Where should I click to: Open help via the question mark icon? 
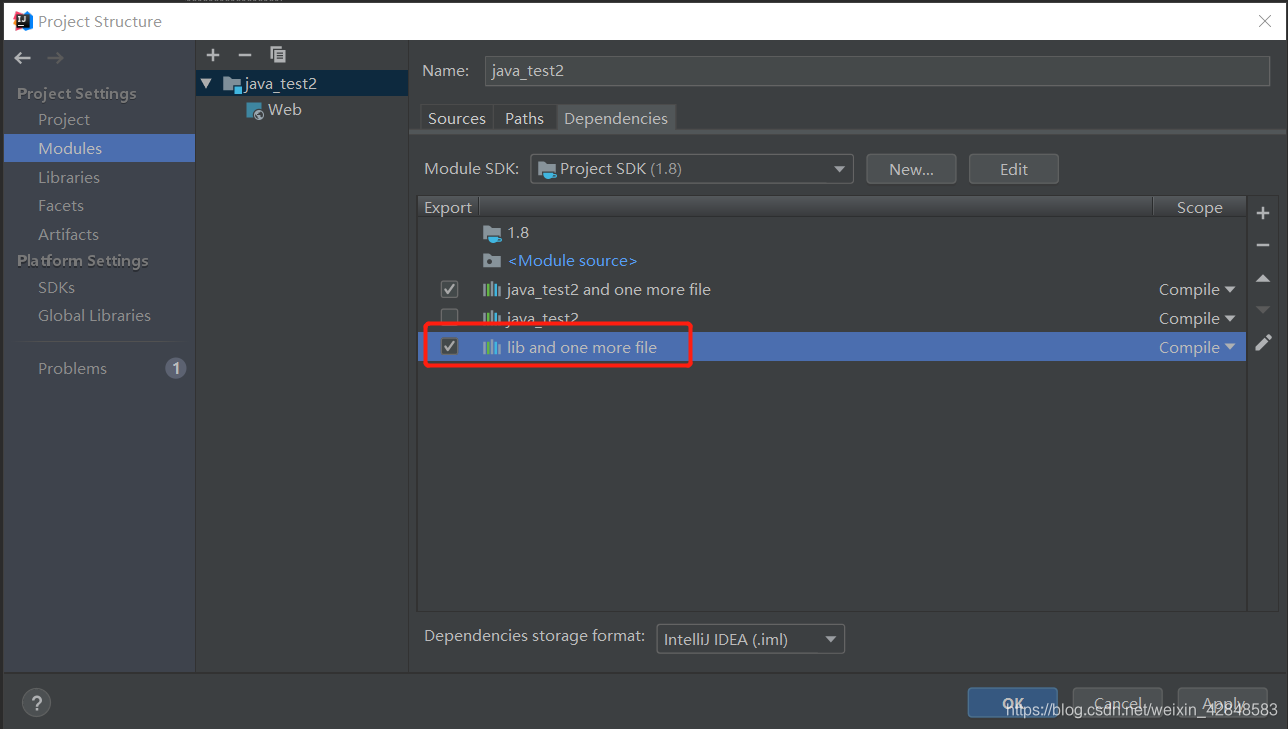36,702
